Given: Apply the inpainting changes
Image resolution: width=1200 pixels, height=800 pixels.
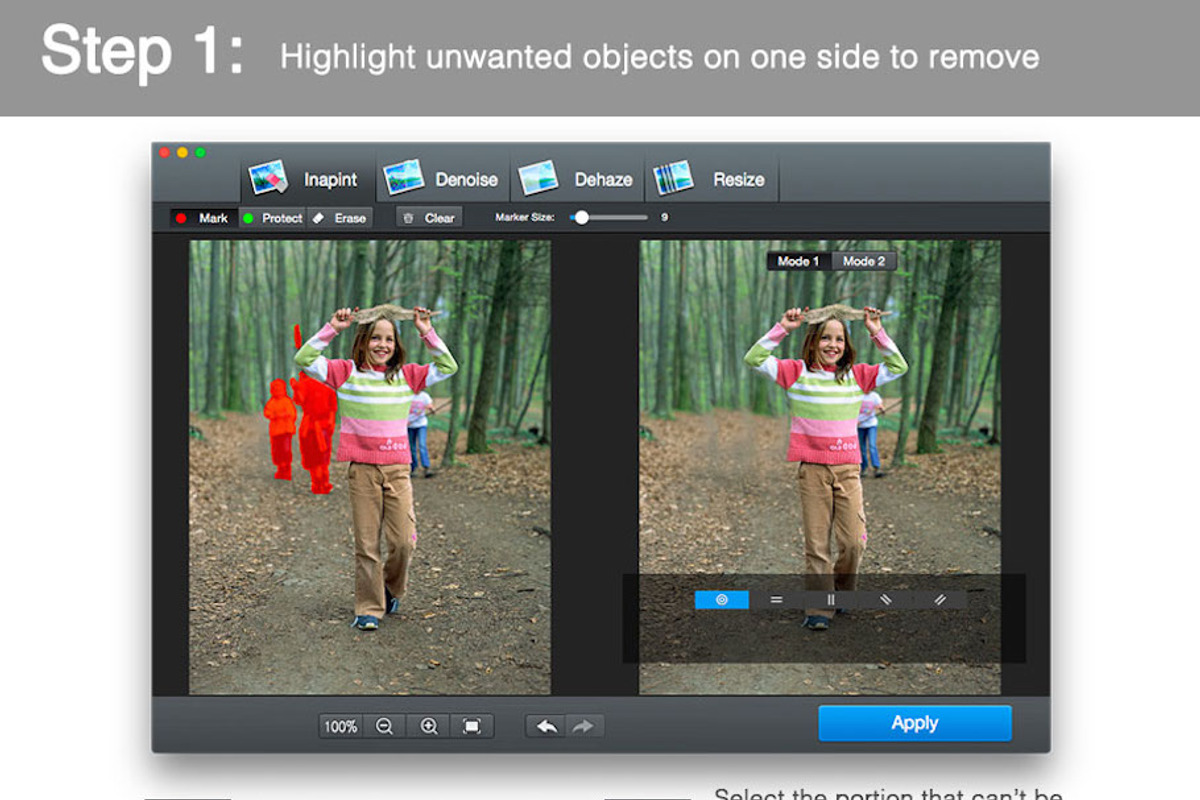Looking at the screenshot, I should (x=915, y=723).
